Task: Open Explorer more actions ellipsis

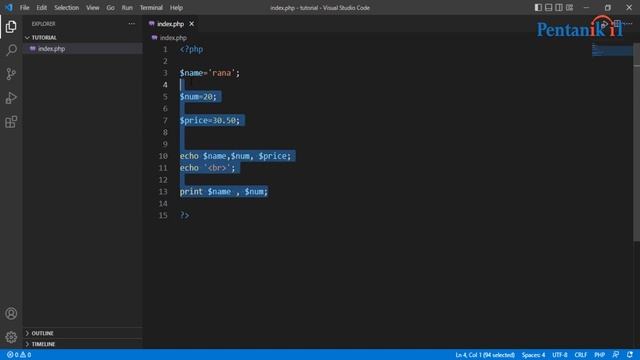Action: 131,24
